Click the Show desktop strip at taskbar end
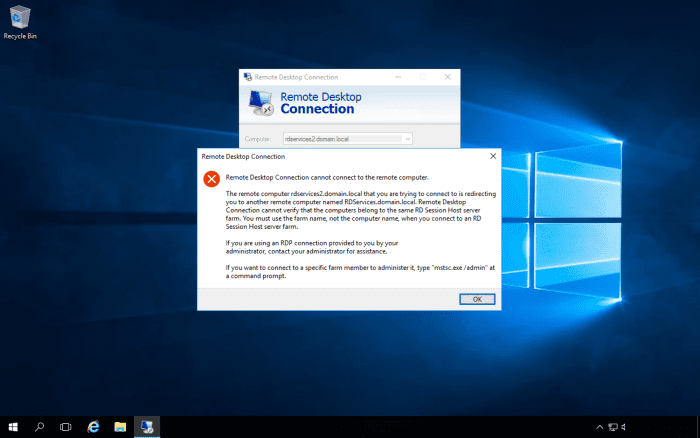The width and height of the screenshot is (700, 438). tap(698, 427)
